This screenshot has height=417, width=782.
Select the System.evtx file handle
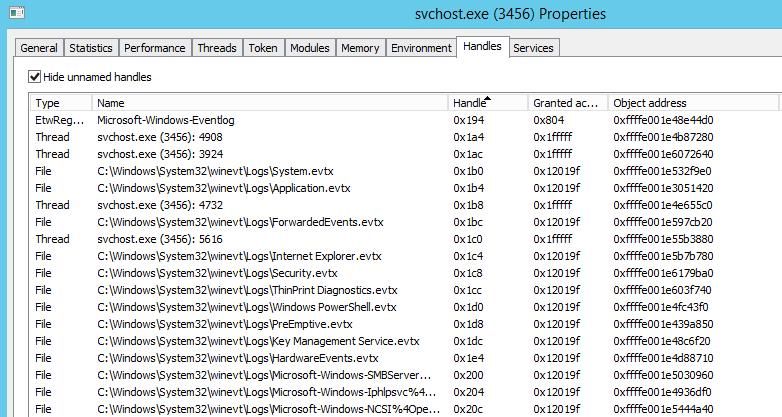pos(405,171)
